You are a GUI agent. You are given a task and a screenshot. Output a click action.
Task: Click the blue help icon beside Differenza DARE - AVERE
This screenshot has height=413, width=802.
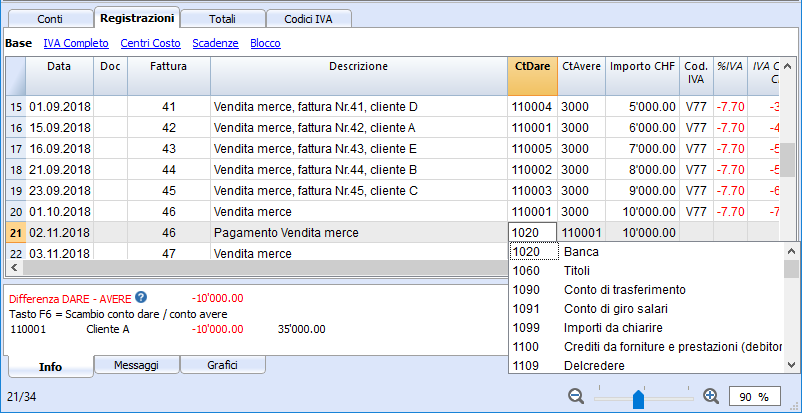pos(141,297)
